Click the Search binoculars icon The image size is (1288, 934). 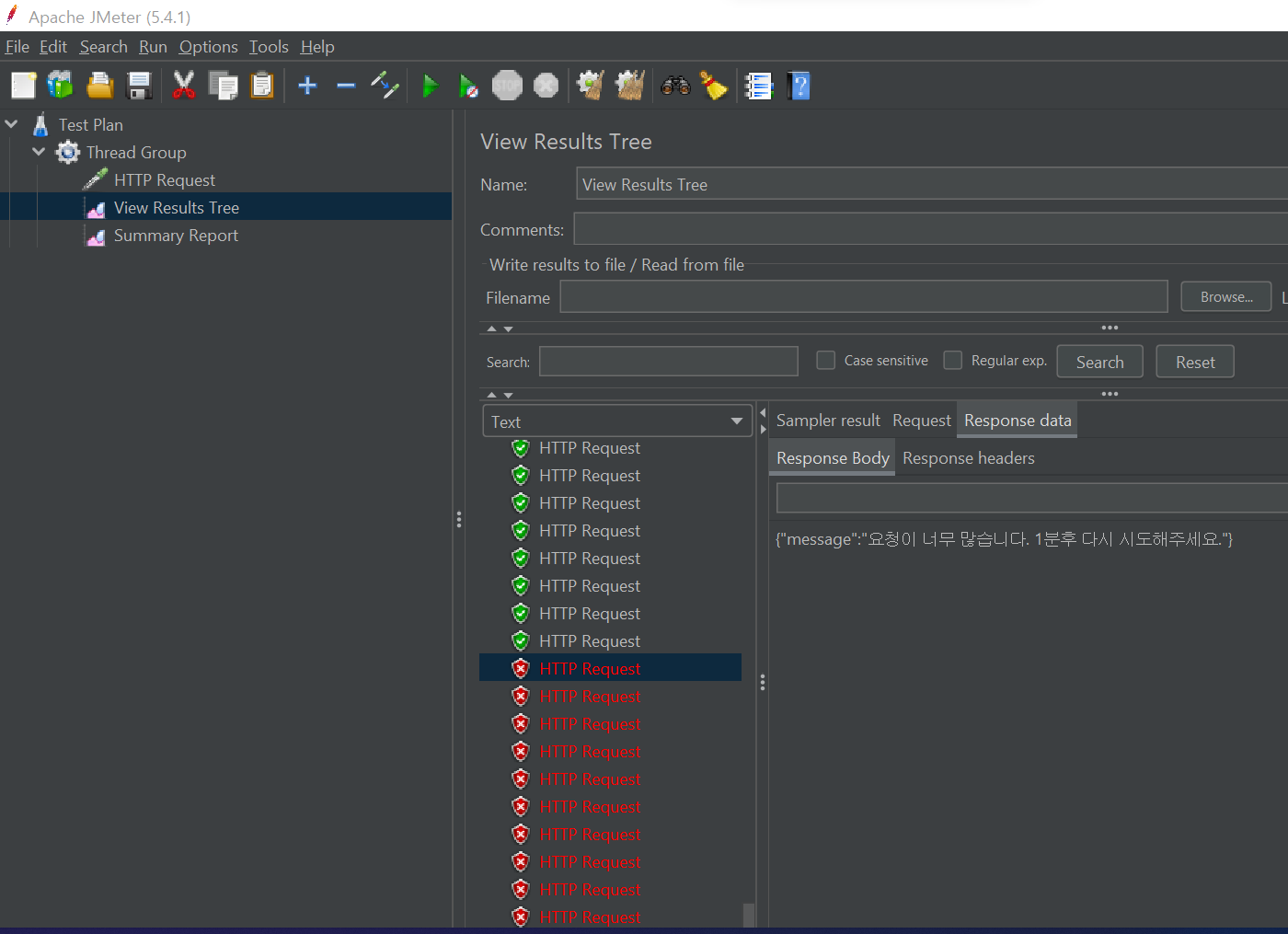(x=675, y=86)
